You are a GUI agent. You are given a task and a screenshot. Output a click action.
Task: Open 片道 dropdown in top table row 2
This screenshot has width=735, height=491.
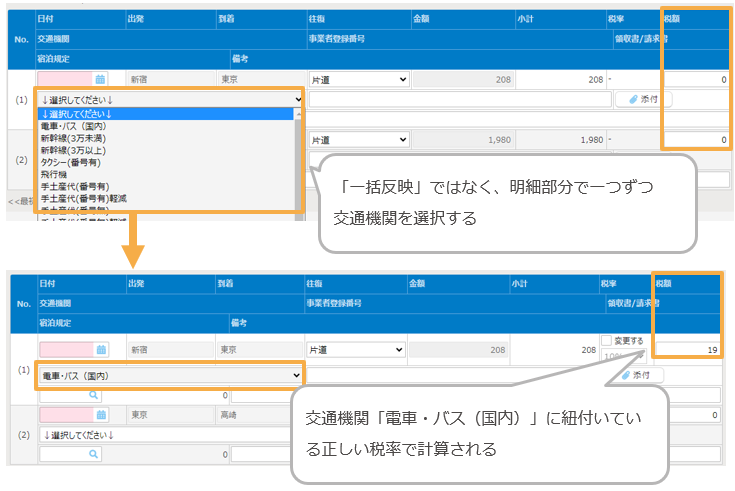(358, 140)
